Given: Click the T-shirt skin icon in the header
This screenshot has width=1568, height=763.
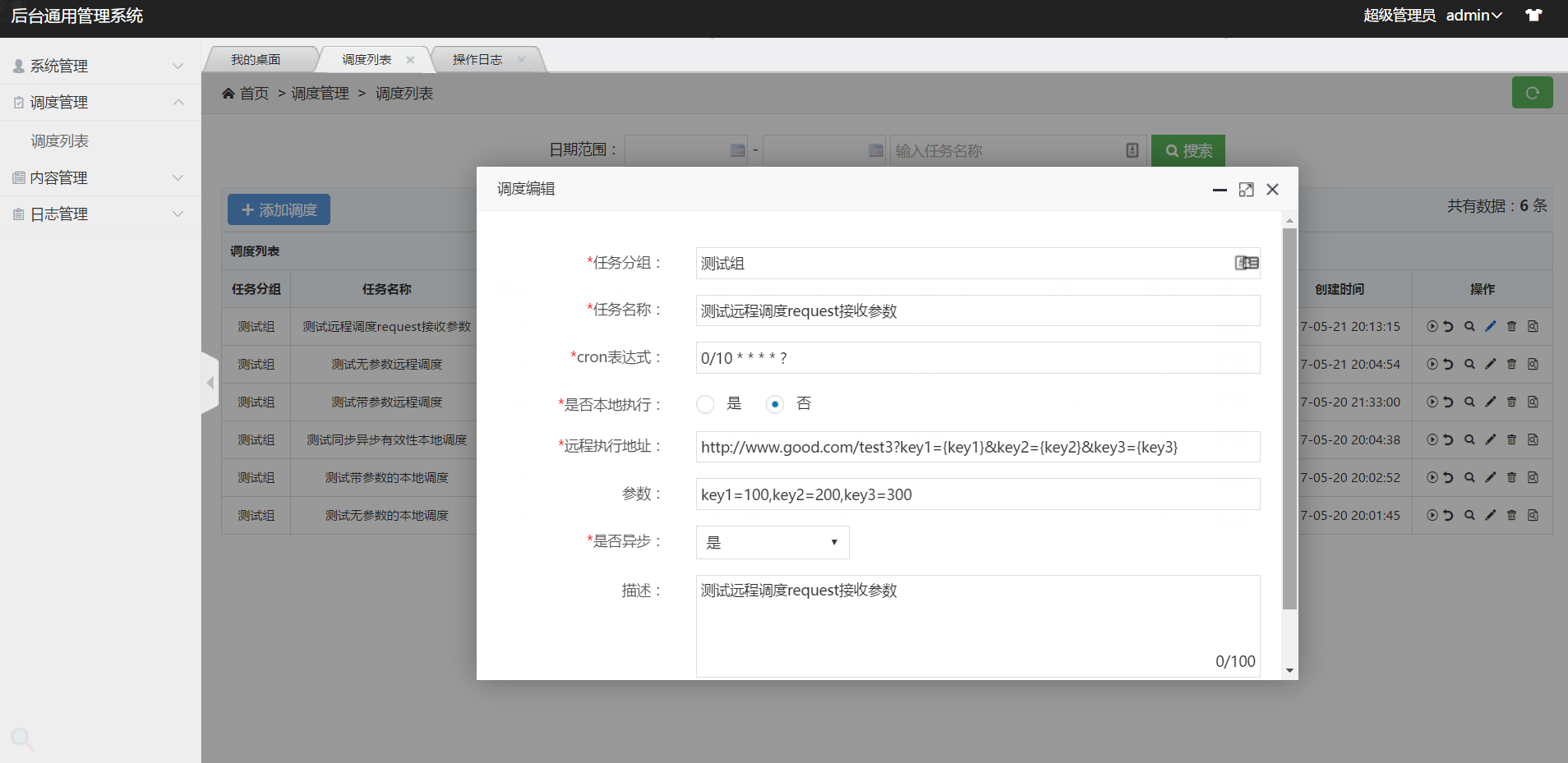Looking at the screenshot, I should 1533,15.
